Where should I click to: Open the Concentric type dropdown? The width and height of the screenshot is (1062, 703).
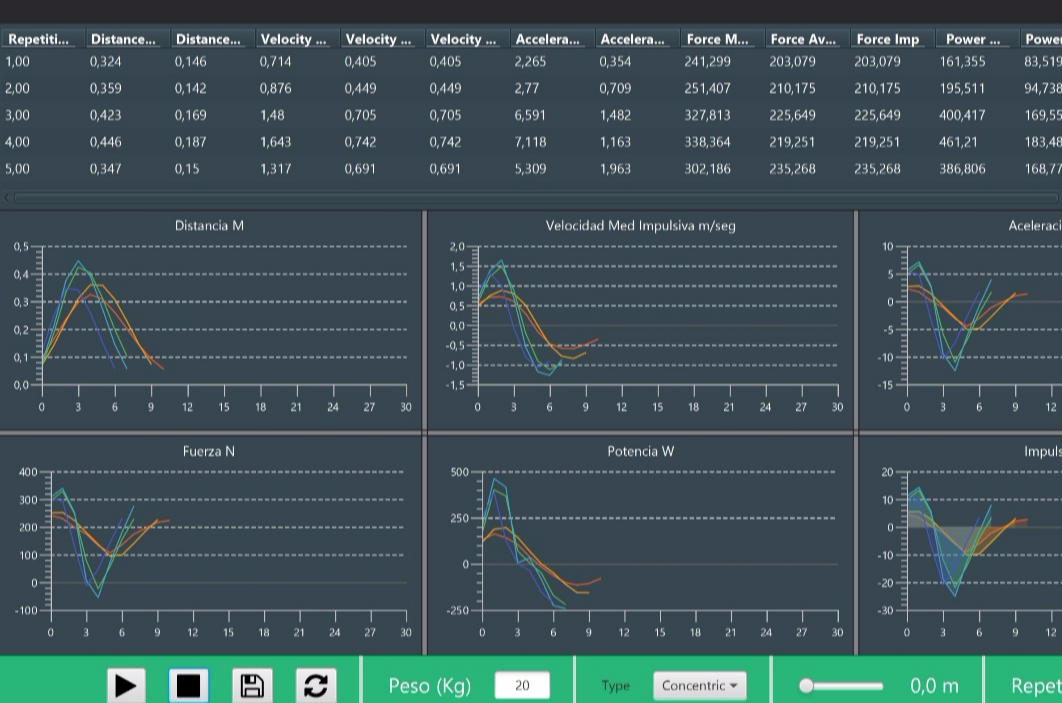(x=699, y=685)
